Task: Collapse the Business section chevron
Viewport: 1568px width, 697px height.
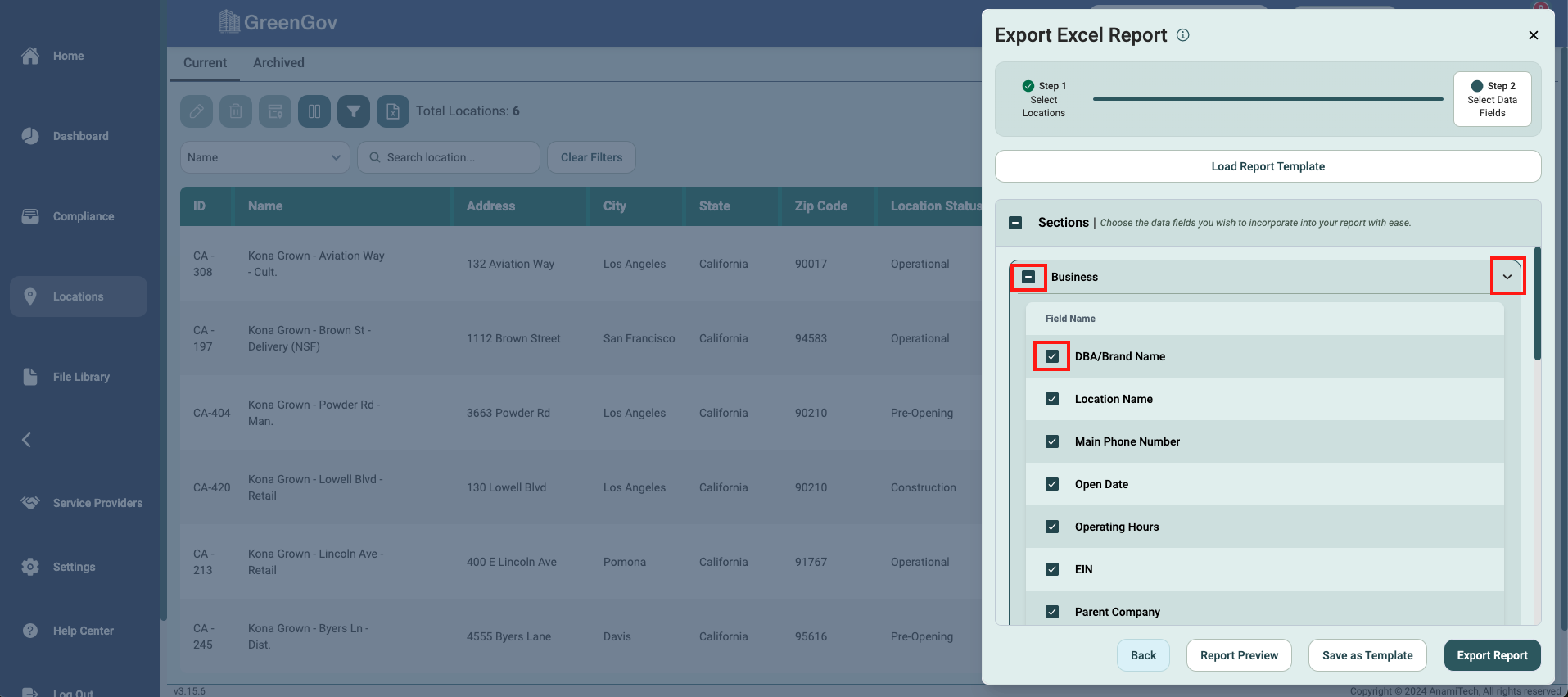Action: pos(1507,277)
